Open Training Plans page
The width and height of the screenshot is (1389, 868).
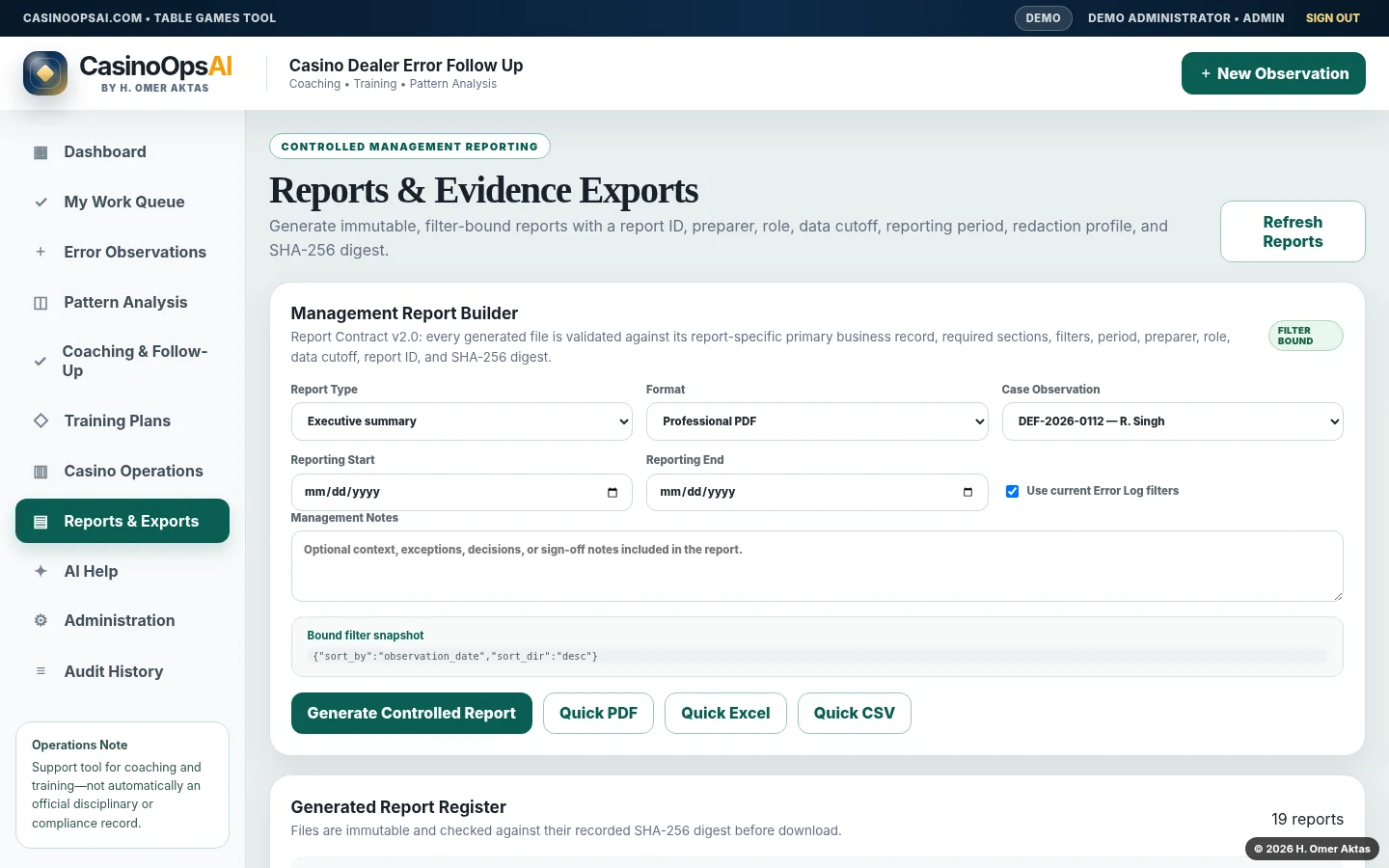click(x=123, y=420)
